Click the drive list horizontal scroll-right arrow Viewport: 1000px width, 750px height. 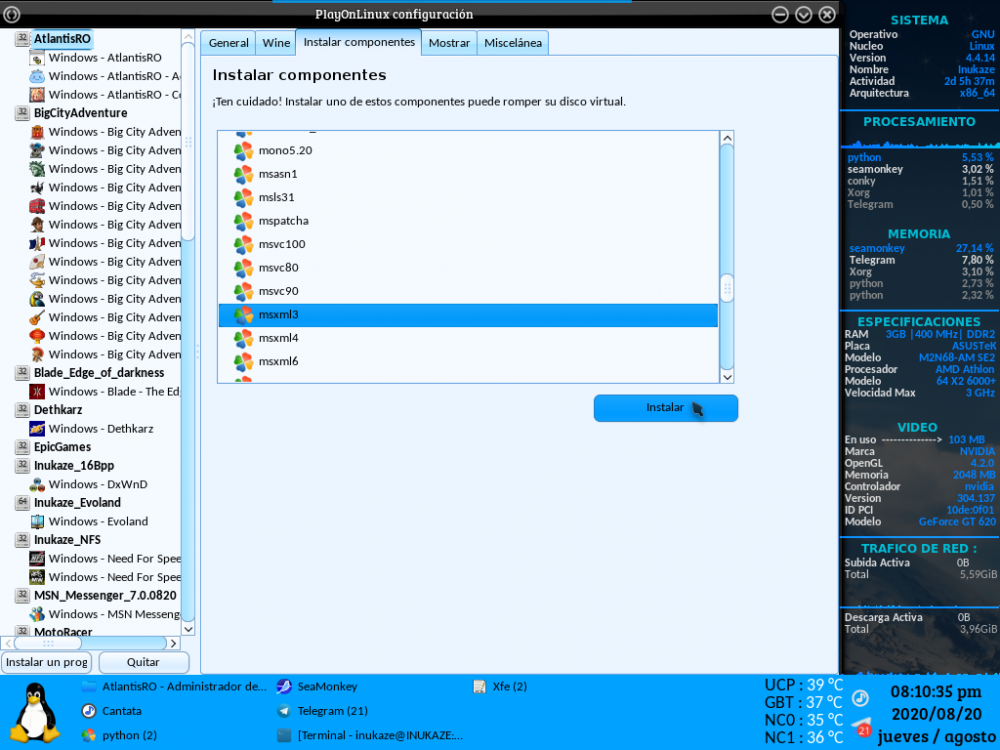173,643
